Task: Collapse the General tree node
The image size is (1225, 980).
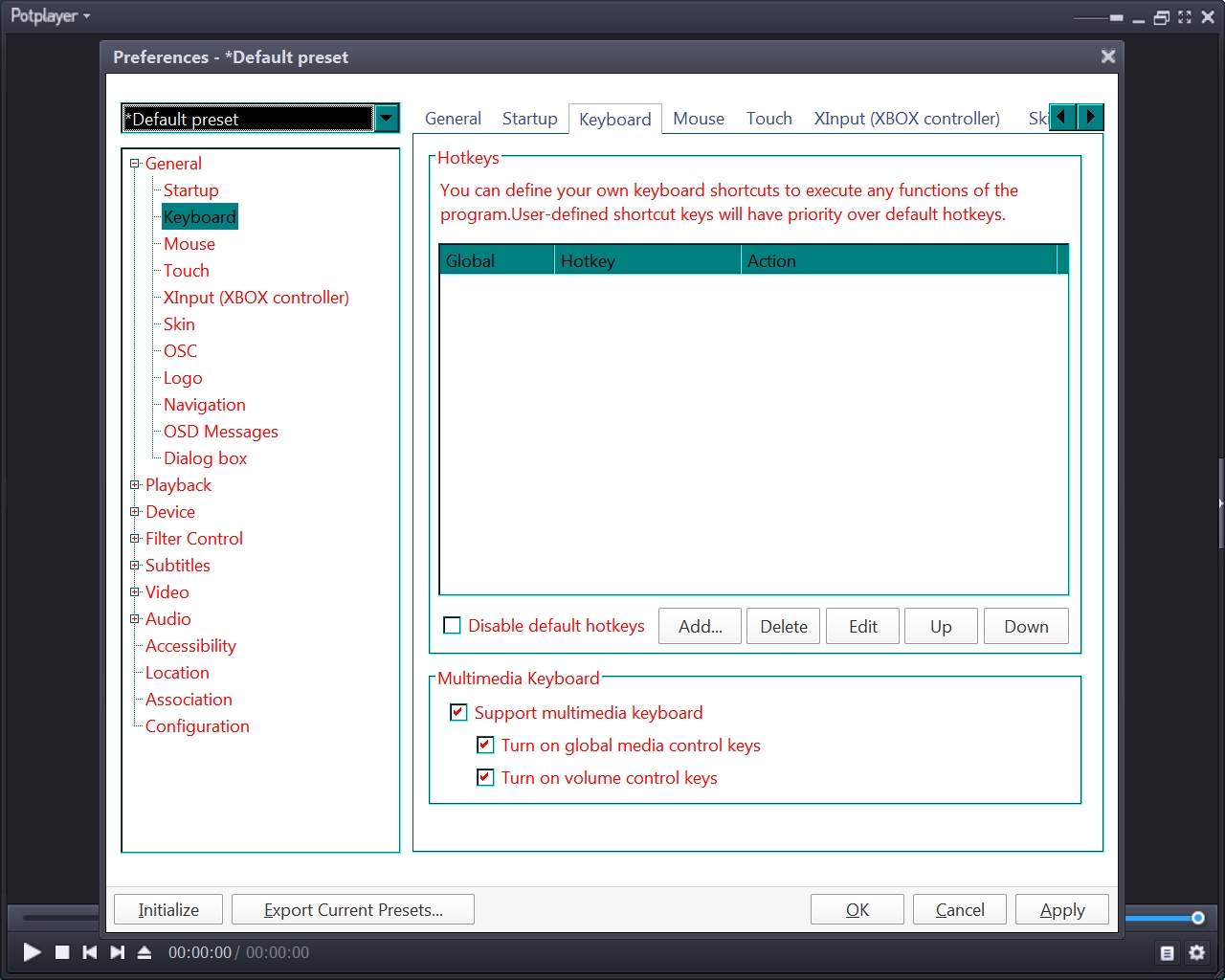Action: pos(135,164)
